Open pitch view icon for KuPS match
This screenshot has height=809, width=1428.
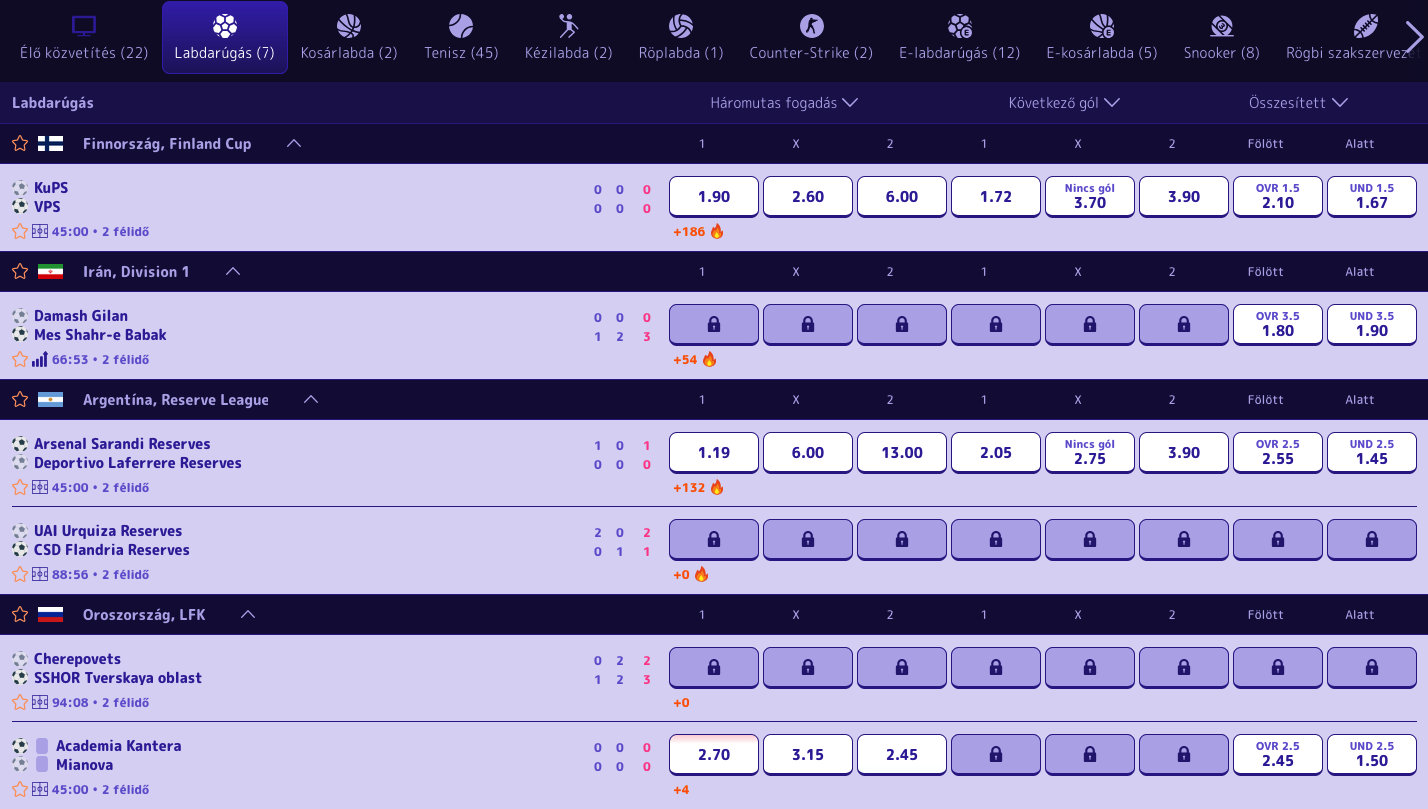tap(40, 232)
